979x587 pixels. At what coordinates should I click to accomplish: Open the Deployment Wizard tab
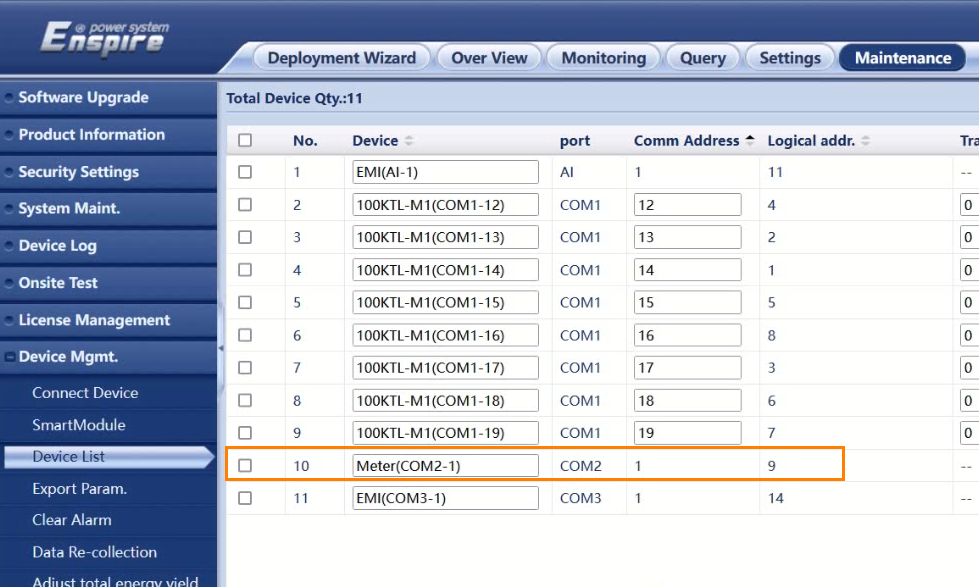341,57
